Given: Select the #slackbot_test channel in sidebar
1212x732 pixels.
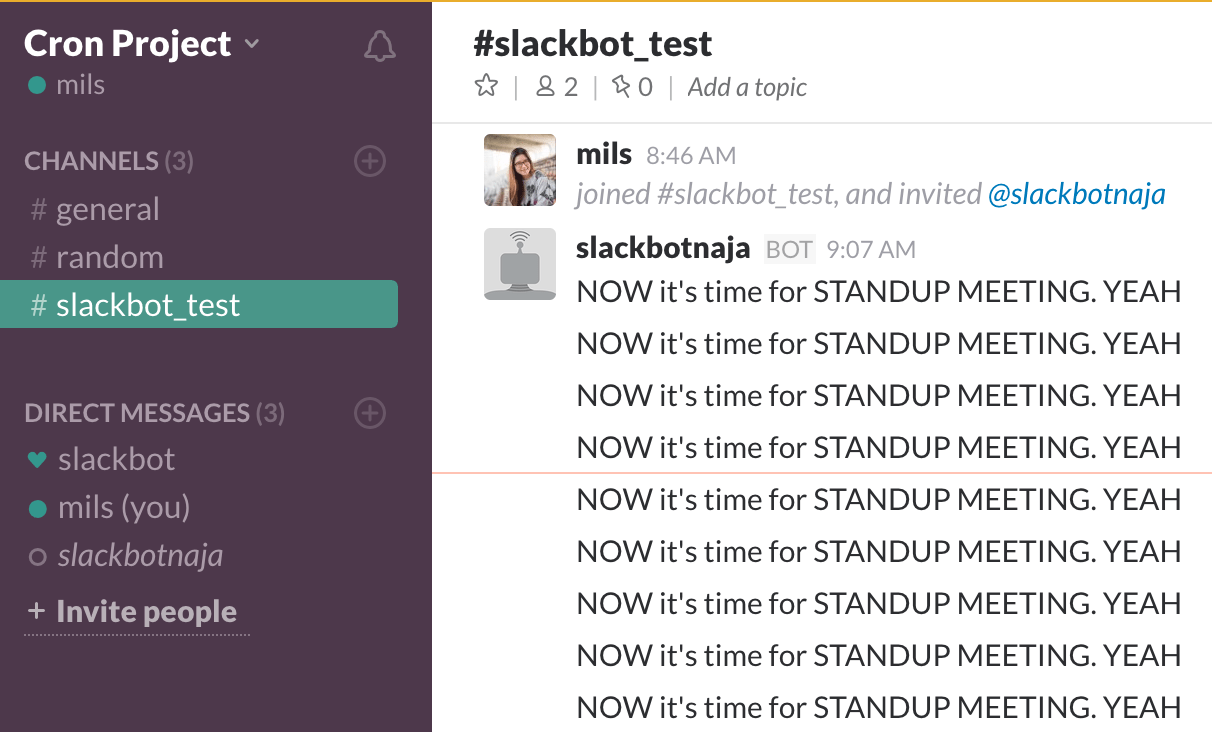Looking at the screenshot, I should pos(147,305).
